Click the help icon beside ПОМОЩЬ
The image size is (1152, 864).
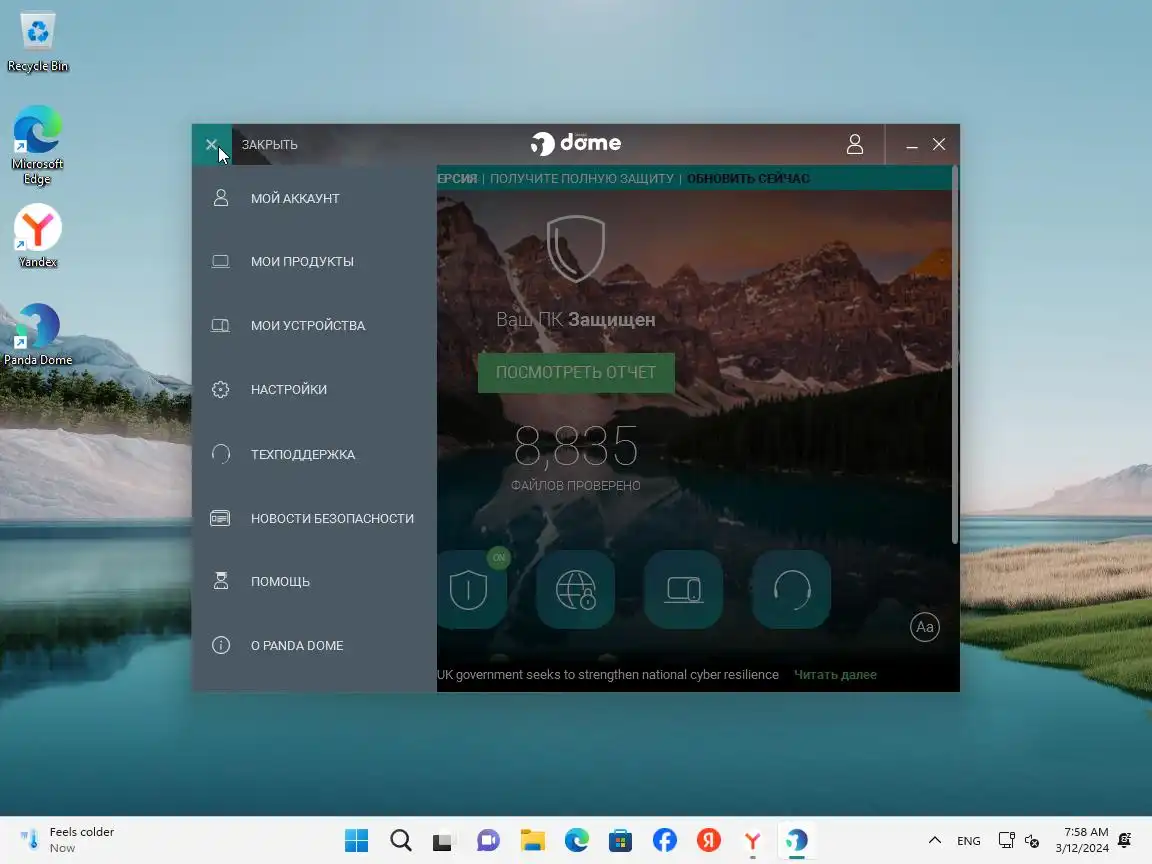(x=220, y=581)
